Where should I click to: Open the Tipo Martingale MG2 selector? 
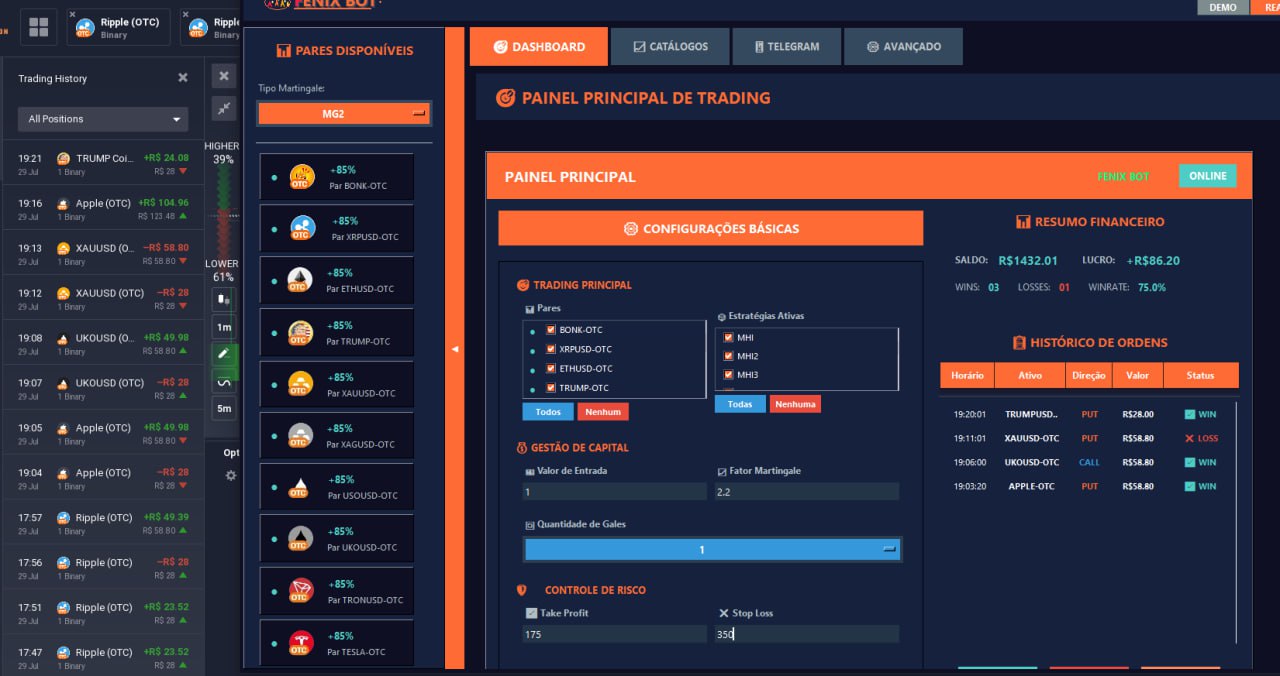click(344, 113)
